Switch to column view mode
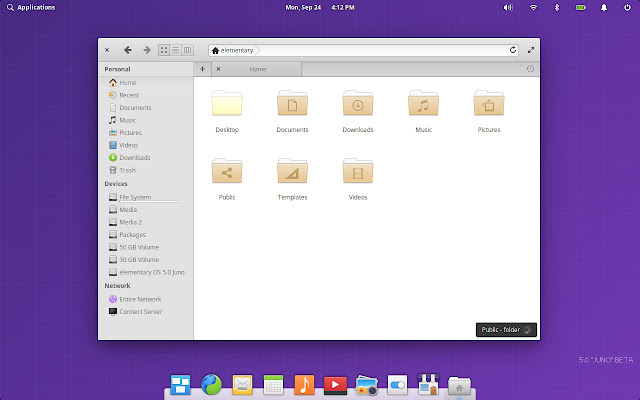Viewport: 640px width, 400px height. [x=187, y=50]
